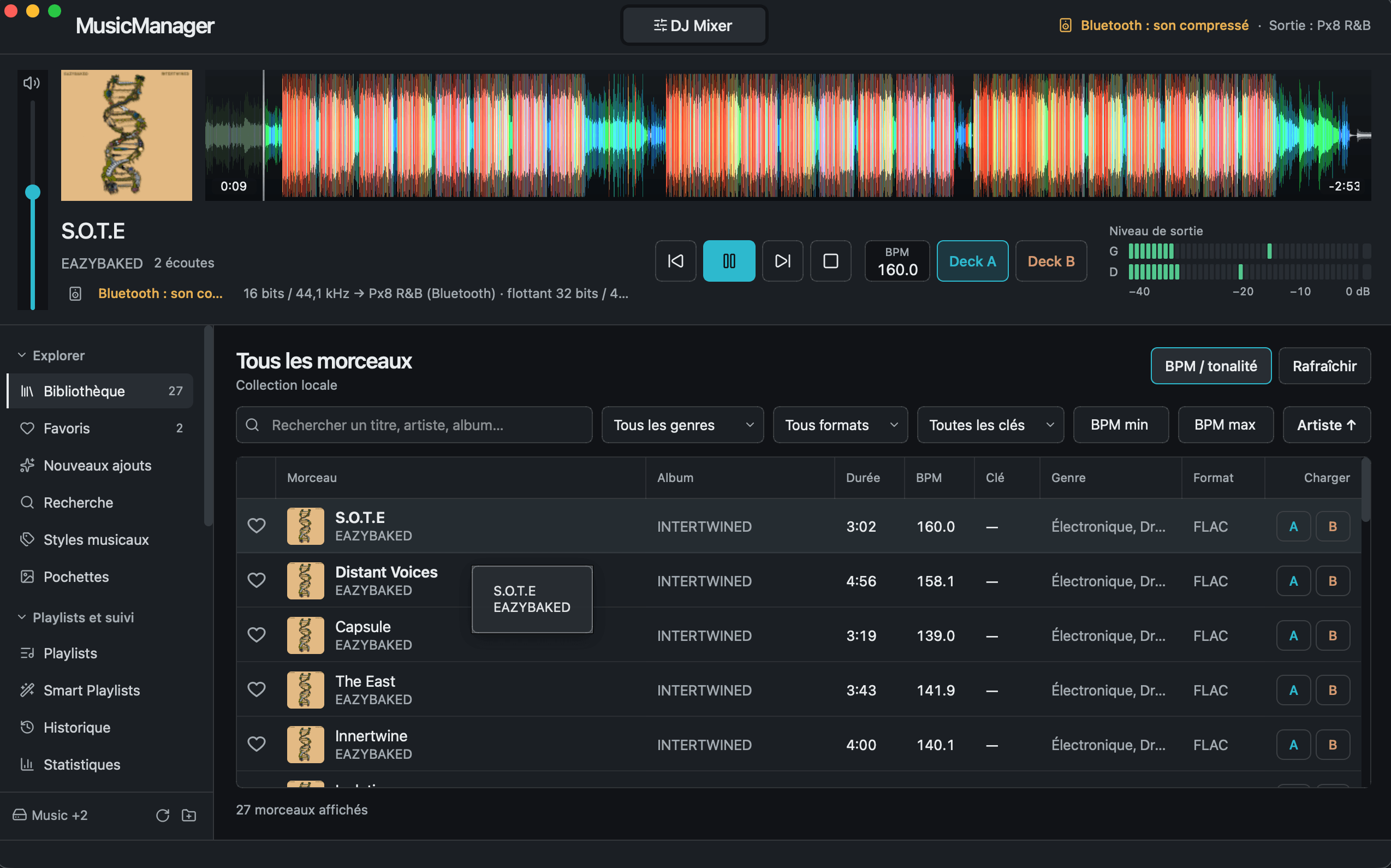Open Playlists in the sidebar
Image resolution: width=1391 pixels, height=868 pixels.
100,653
